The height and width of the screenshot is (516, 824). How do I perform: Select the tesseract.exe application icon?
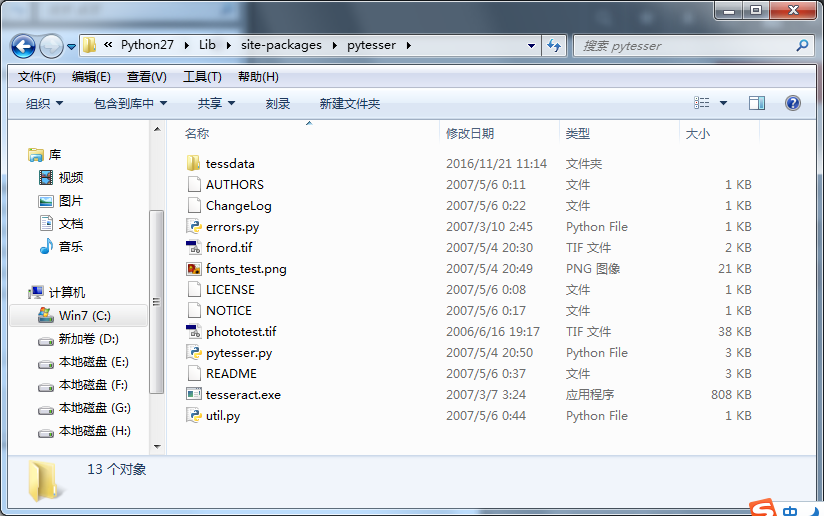[194, 394]
